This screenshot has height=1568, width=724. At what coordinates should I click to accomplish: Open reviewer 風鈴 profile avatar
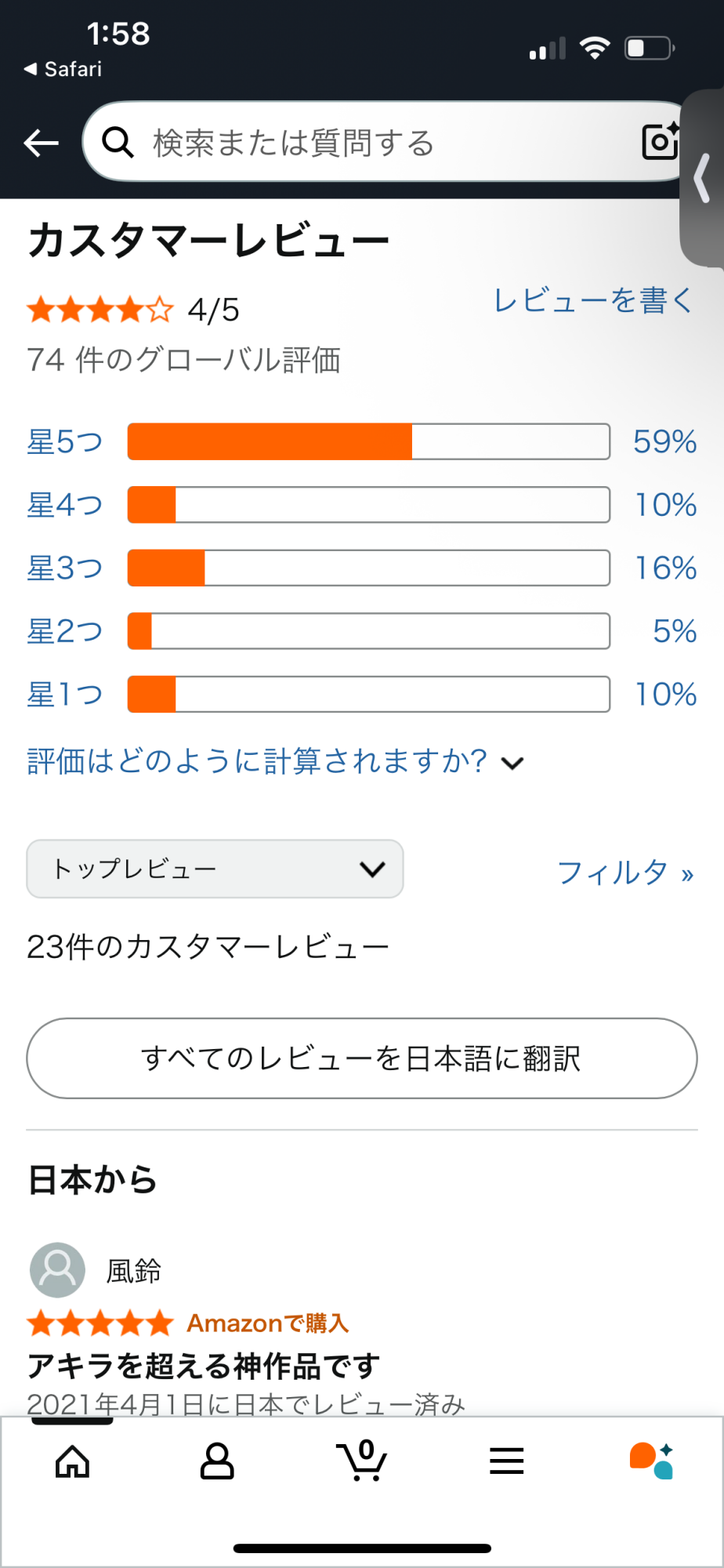(57, 1270)
